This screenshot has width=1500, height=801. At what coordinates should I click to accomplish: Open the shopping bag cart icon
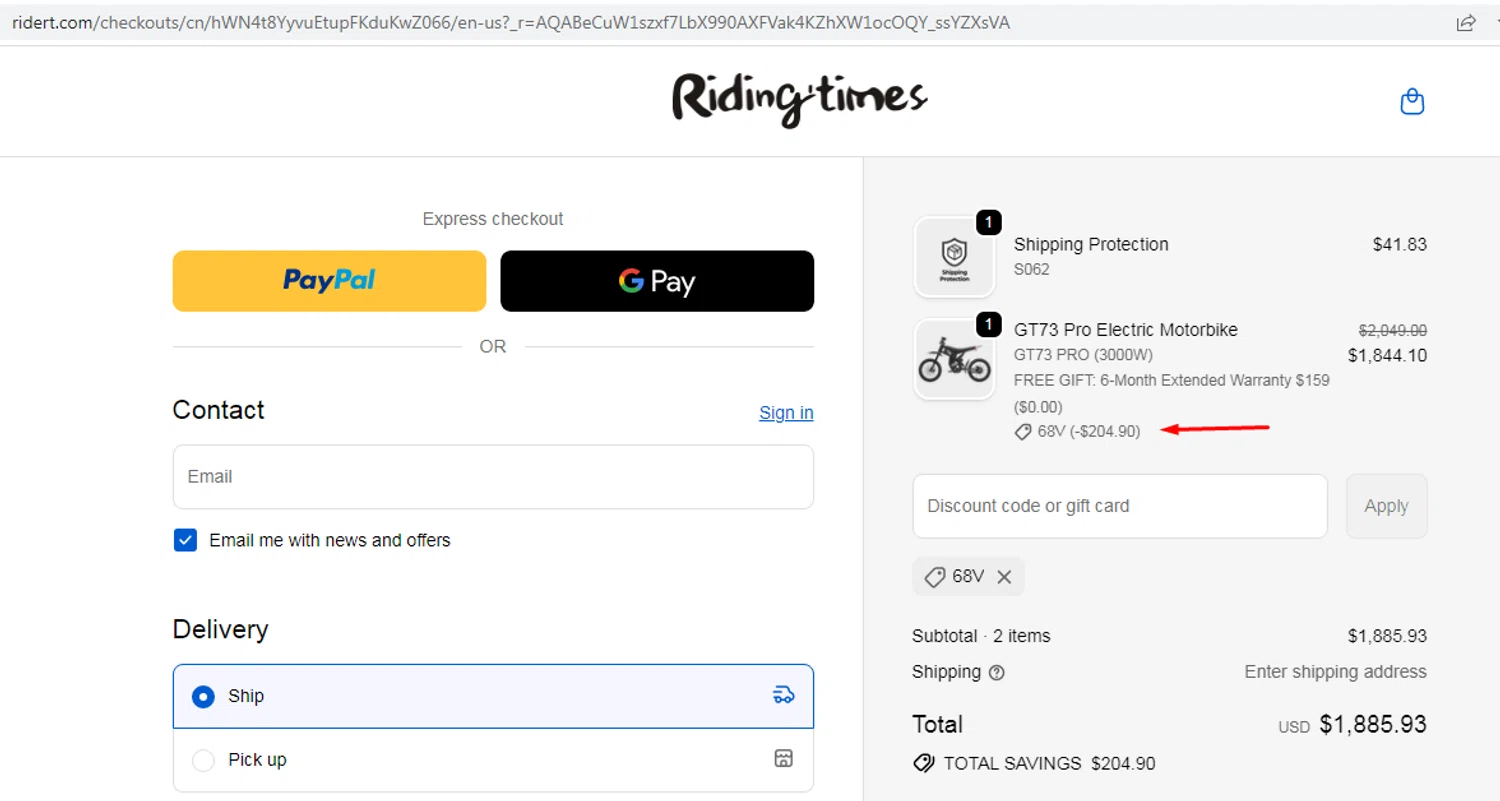pyautogui.click(x=1412, y=101)
